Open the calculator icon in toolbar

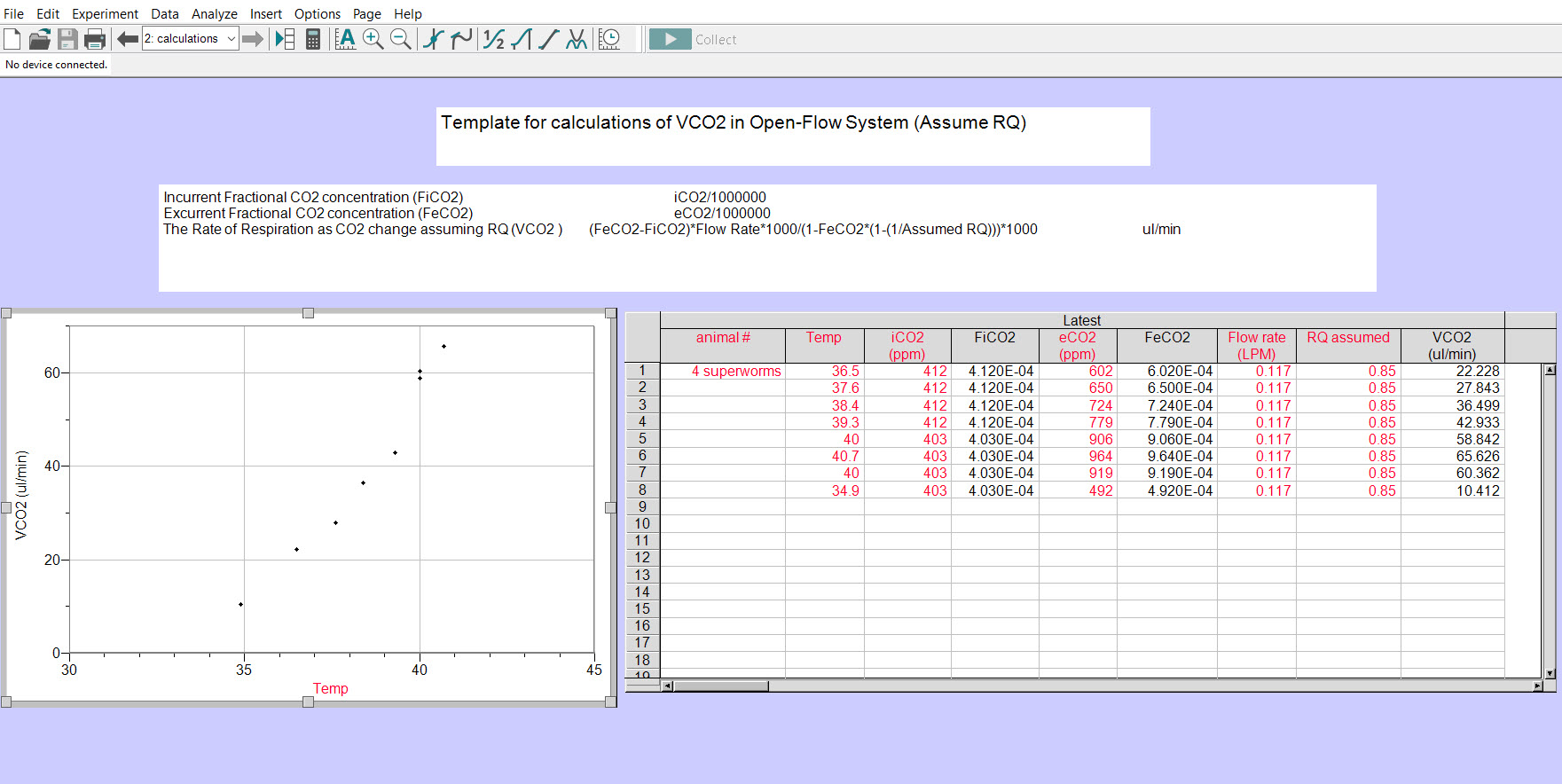tap(313, 39)
